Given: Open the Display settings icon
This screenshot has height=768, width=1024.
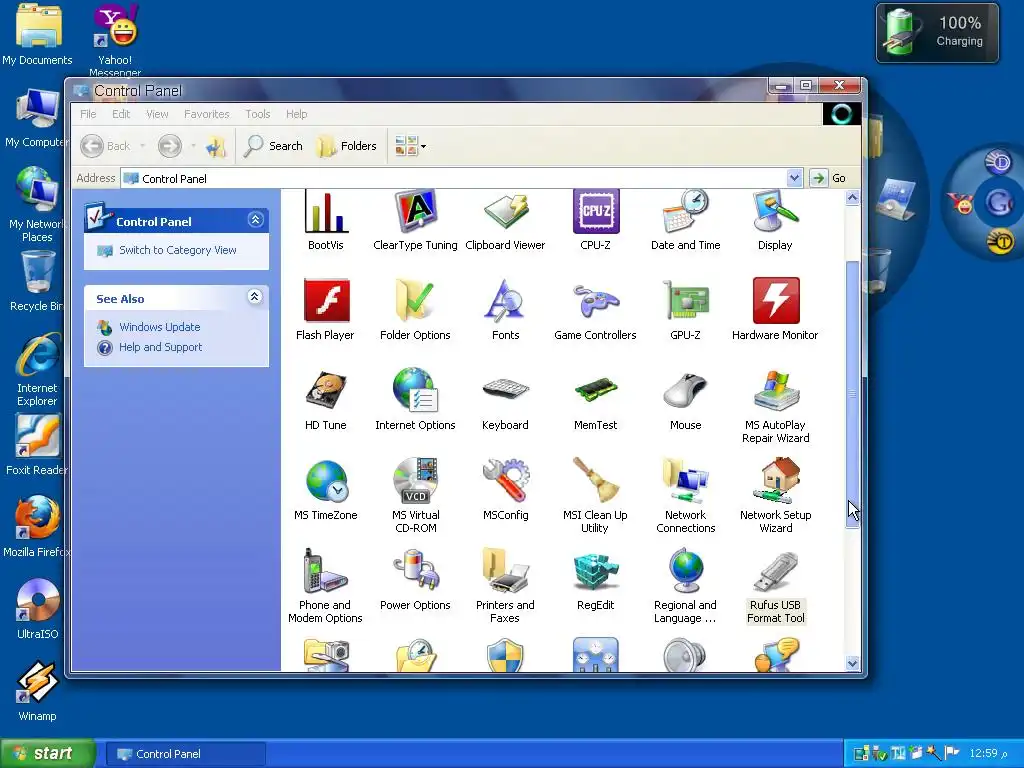Looking at the screenshot, I should (775, 221).
